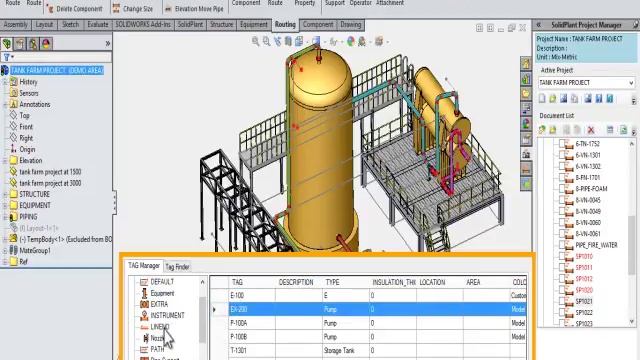This screenshot has width=640, height=360.
Task: Click the yellow folder icon in Document List toolbar
Action: pyautogui.click(x=553, y=130)
